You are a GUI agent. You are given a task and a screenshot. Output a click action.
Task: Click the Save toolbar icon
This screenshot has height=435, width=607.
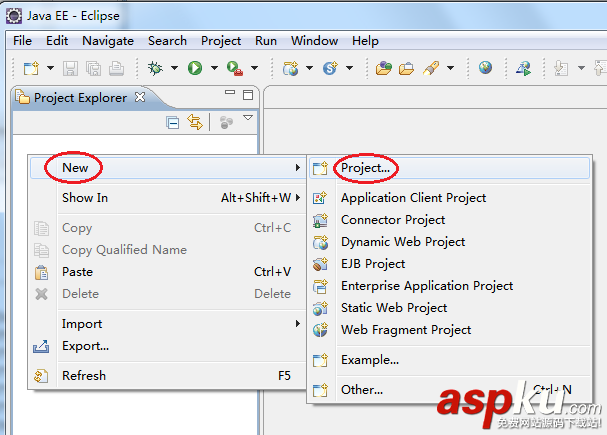click(x=70, y=69)
